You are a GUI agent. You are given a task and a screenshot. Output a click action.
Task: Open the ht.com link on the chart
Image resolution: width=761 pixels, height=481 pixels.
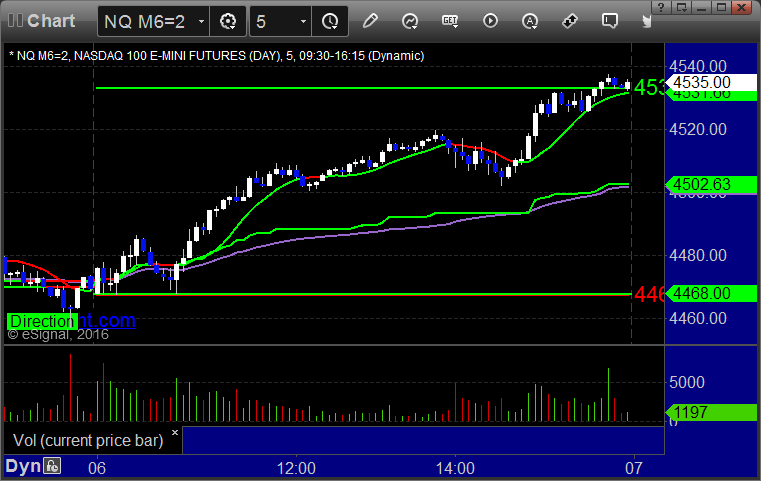[x=107, y=320]
